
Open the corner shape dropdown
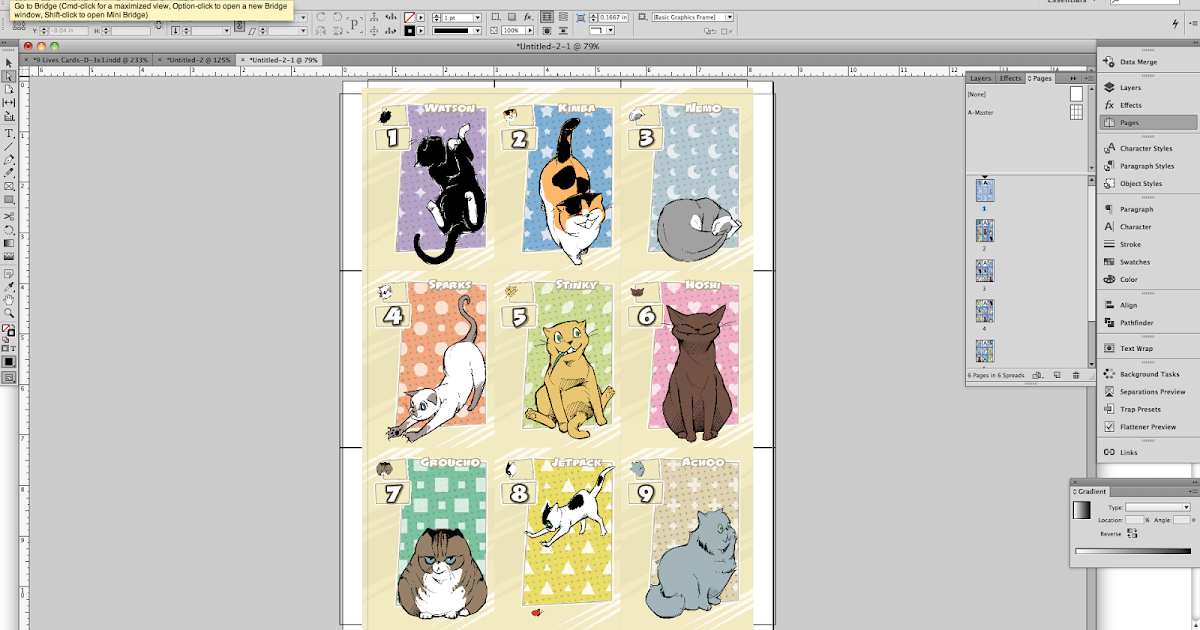(610, 31)
